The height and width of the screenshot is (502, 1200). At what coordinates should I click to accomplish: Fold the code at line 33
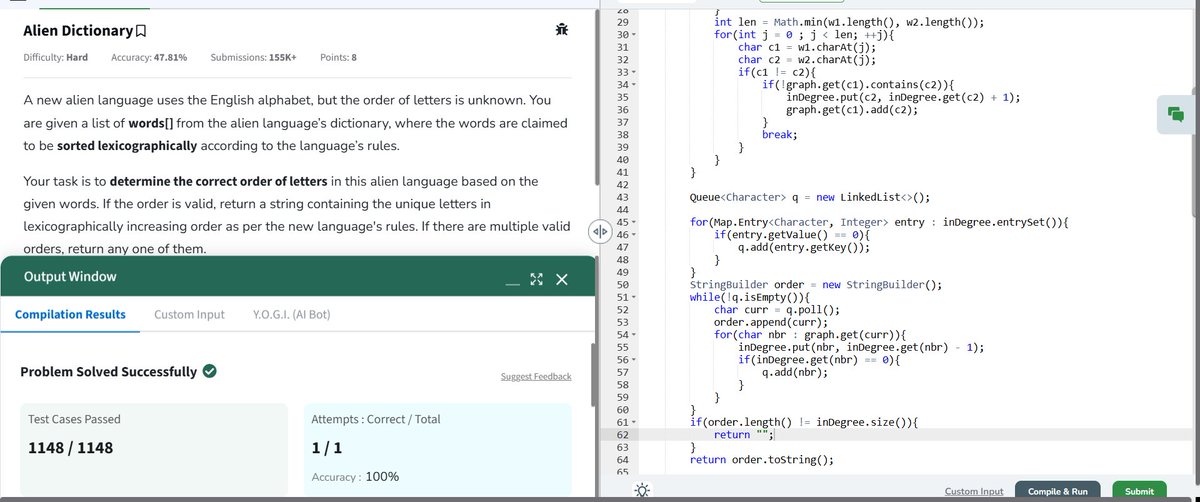click(633, 73)
